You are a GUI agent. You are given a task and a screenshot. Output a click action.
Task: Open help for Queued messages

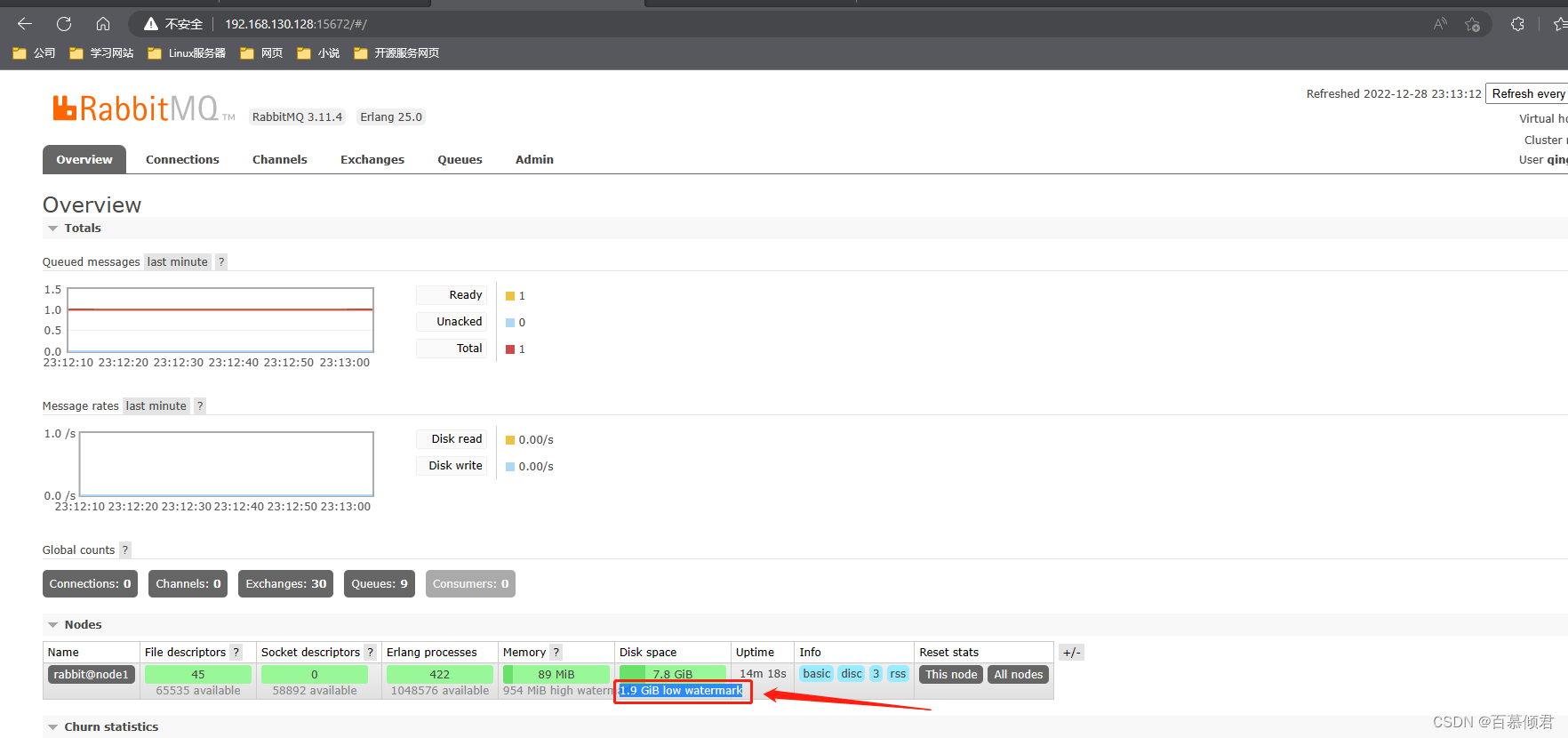pyautogui.click(x=221, y=261)
